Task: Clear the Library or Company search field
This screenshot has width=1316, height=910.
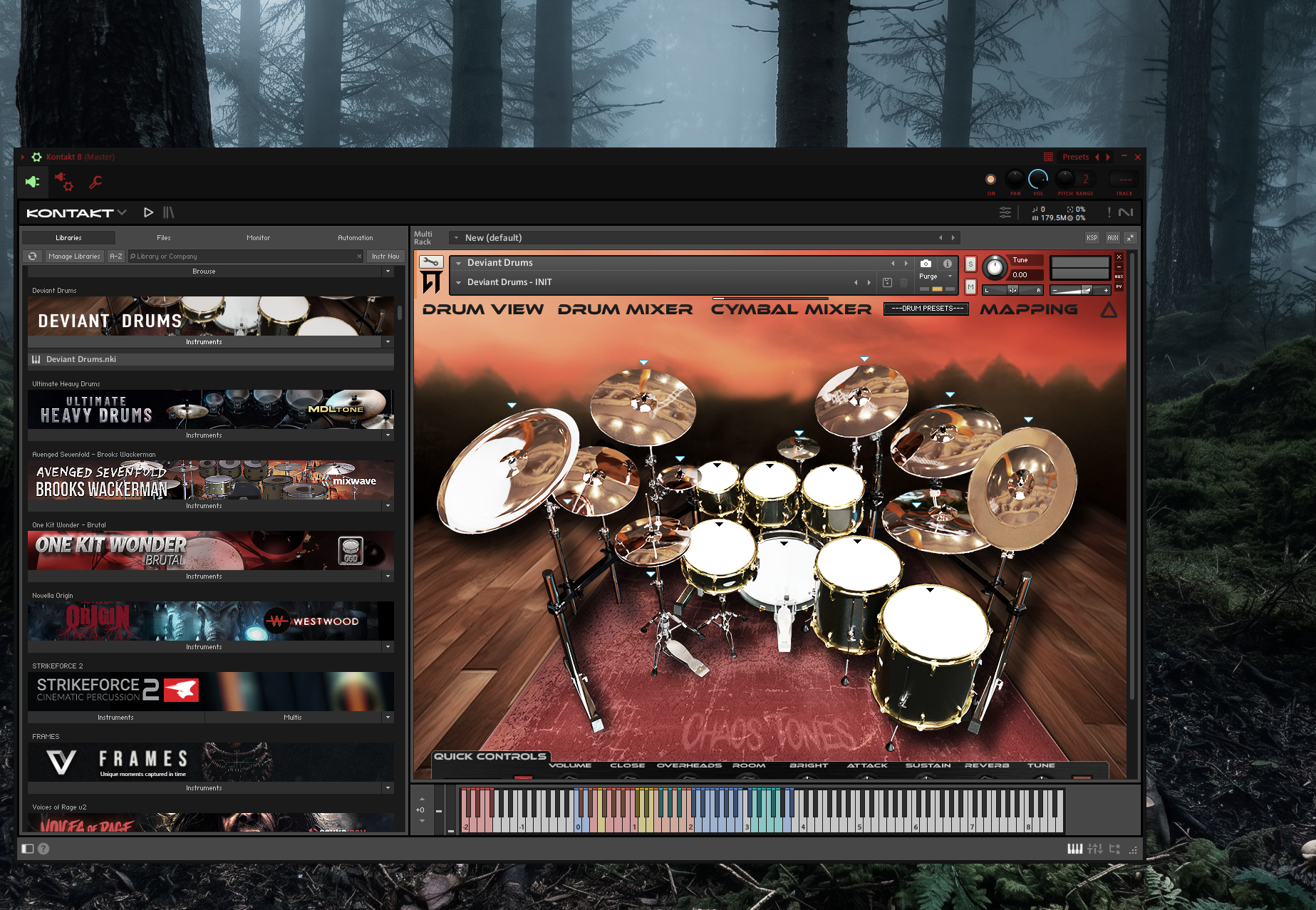Action: tap(359, 257)
